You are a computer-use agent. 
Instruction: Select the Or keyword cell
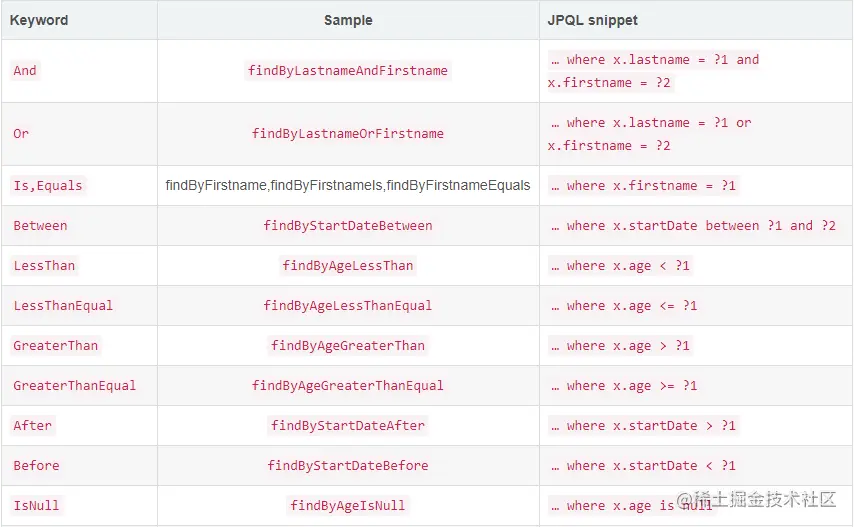point(21,134)
